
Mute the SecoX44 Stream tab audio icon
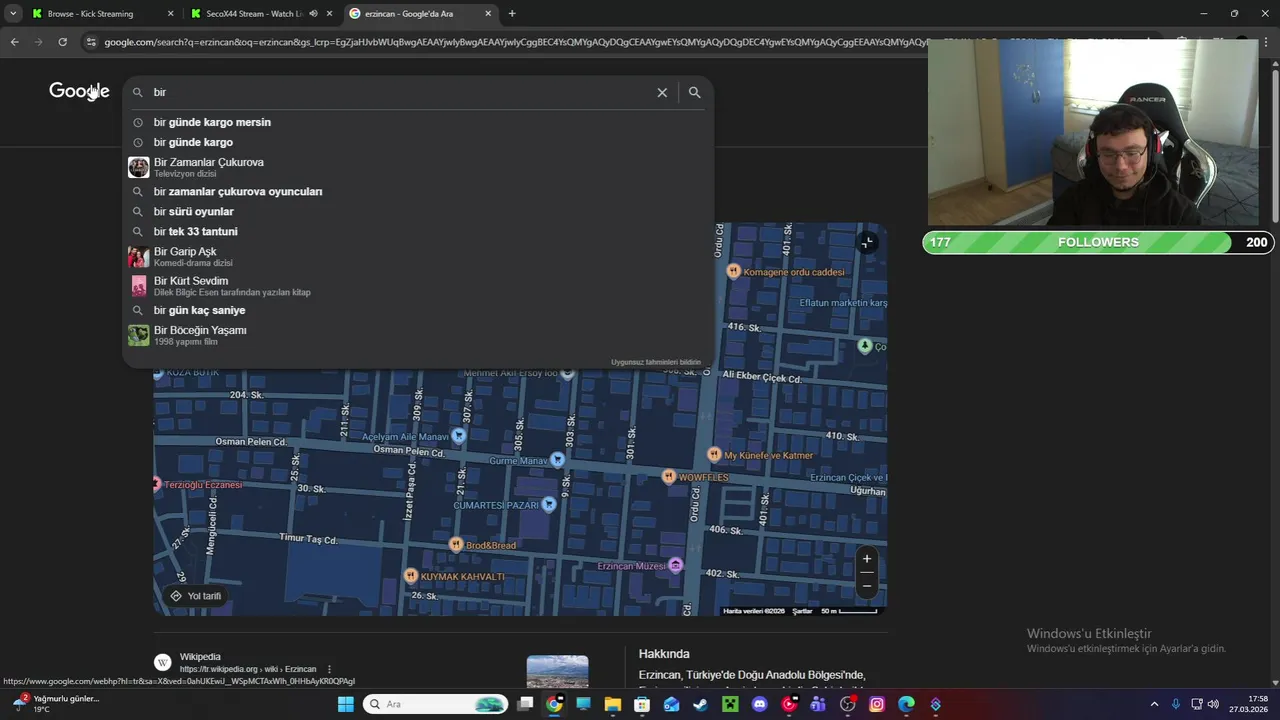click(313, 14)
